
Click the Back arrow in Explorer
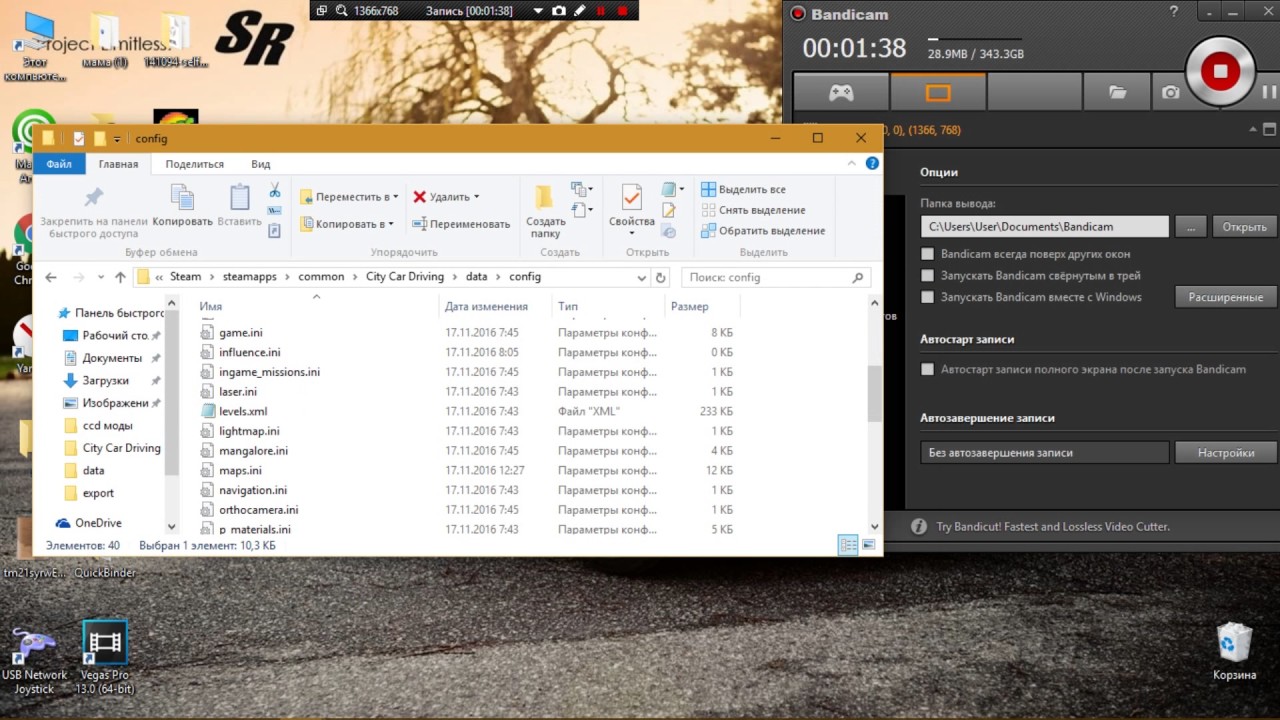[51, 277]
